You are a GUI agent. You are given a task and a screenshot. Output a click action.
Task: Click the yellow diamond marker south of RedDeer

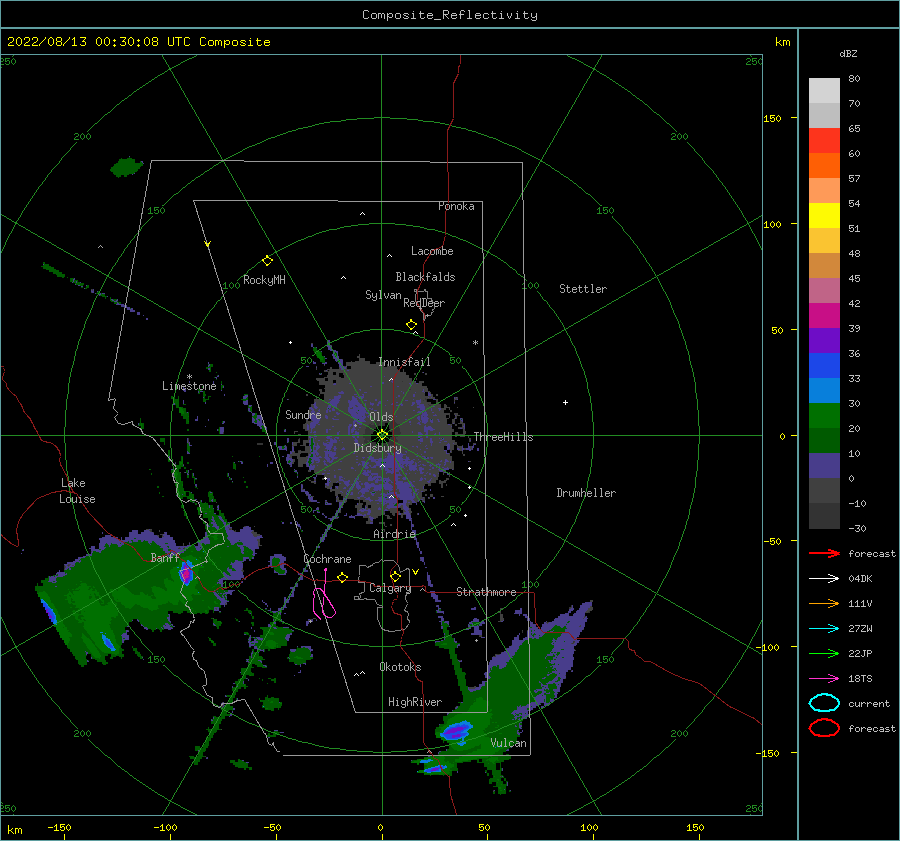[412, 325]
